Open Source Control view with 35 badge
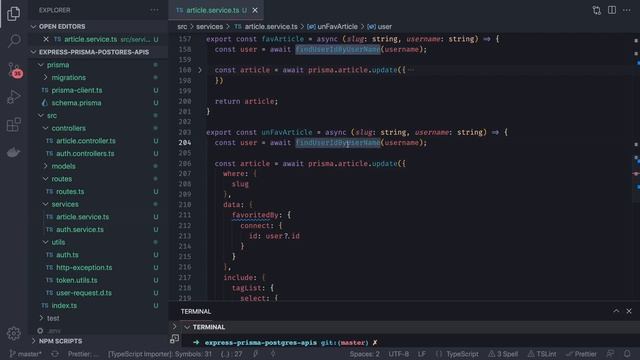640x360 pixels. [x=14, y=70]
